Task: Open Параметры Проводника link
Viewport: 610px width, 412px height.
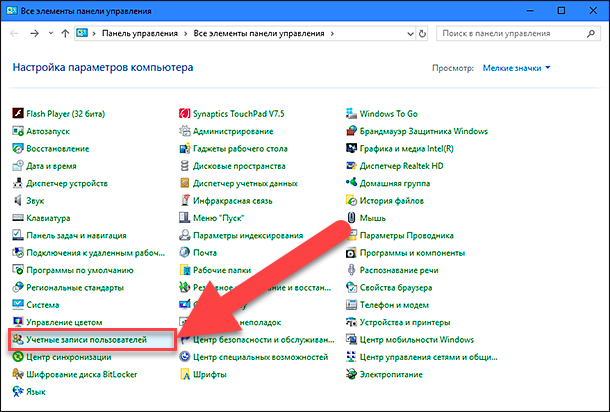Action: [407, 235]
